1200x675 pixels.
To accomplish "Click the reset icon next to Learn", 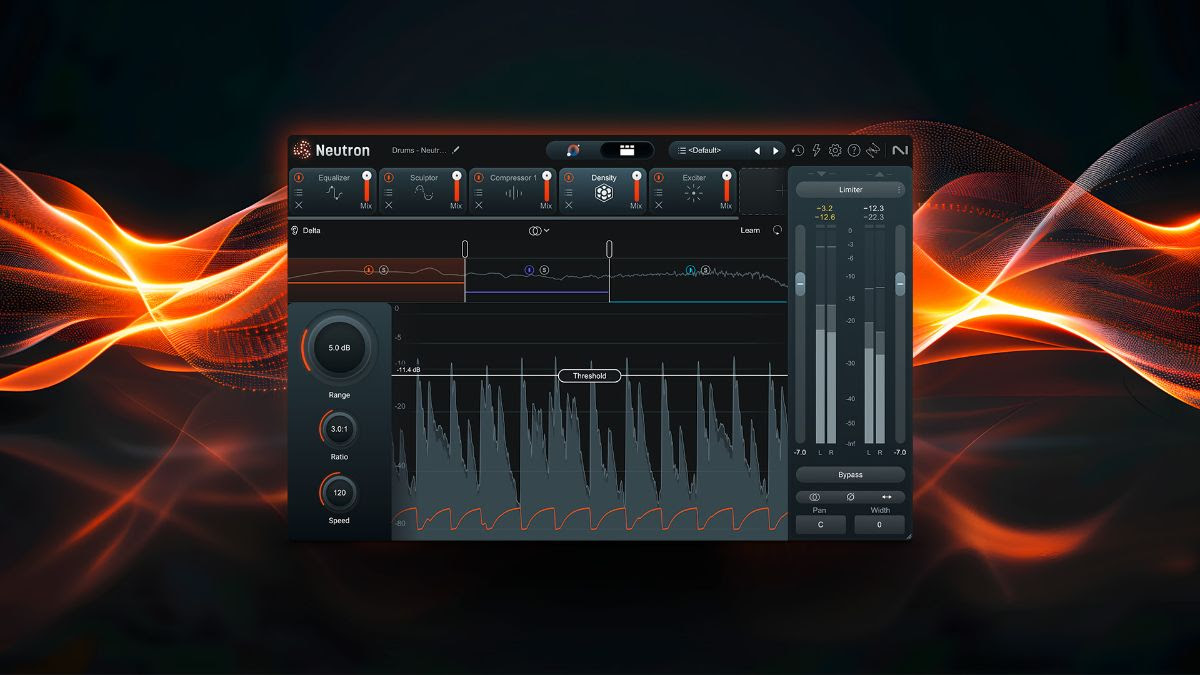I will tap(777, 230).
